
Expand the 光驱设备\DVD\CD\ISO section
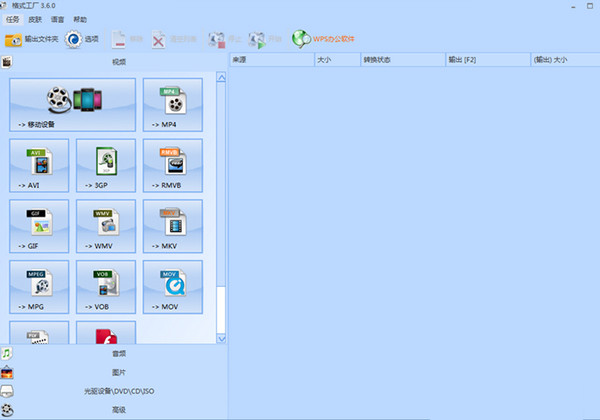click(x=118, y=391)
